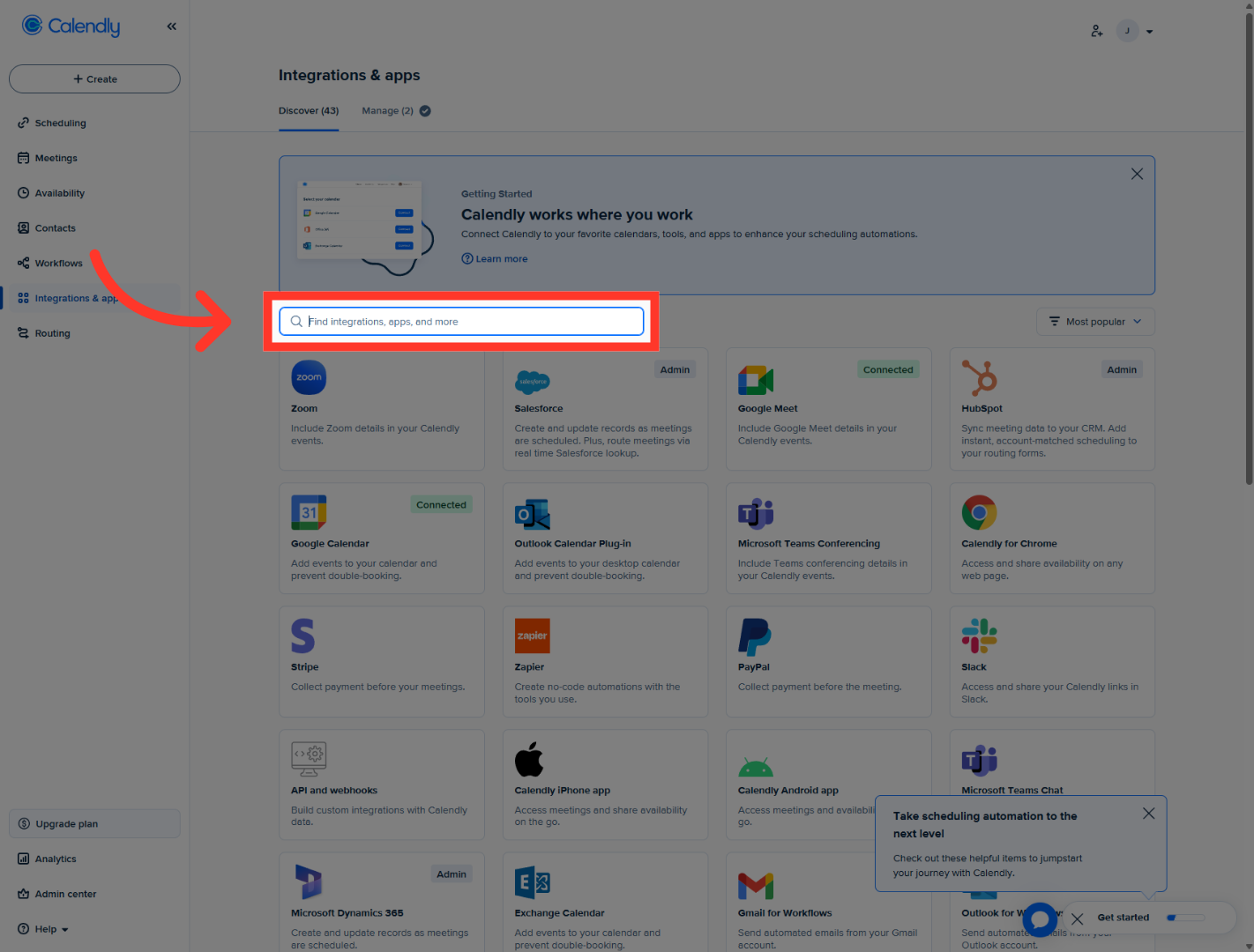This screenshot has width=1254, height=952.
Task: Focus the Find integrations search field
Action: (461, 322)
